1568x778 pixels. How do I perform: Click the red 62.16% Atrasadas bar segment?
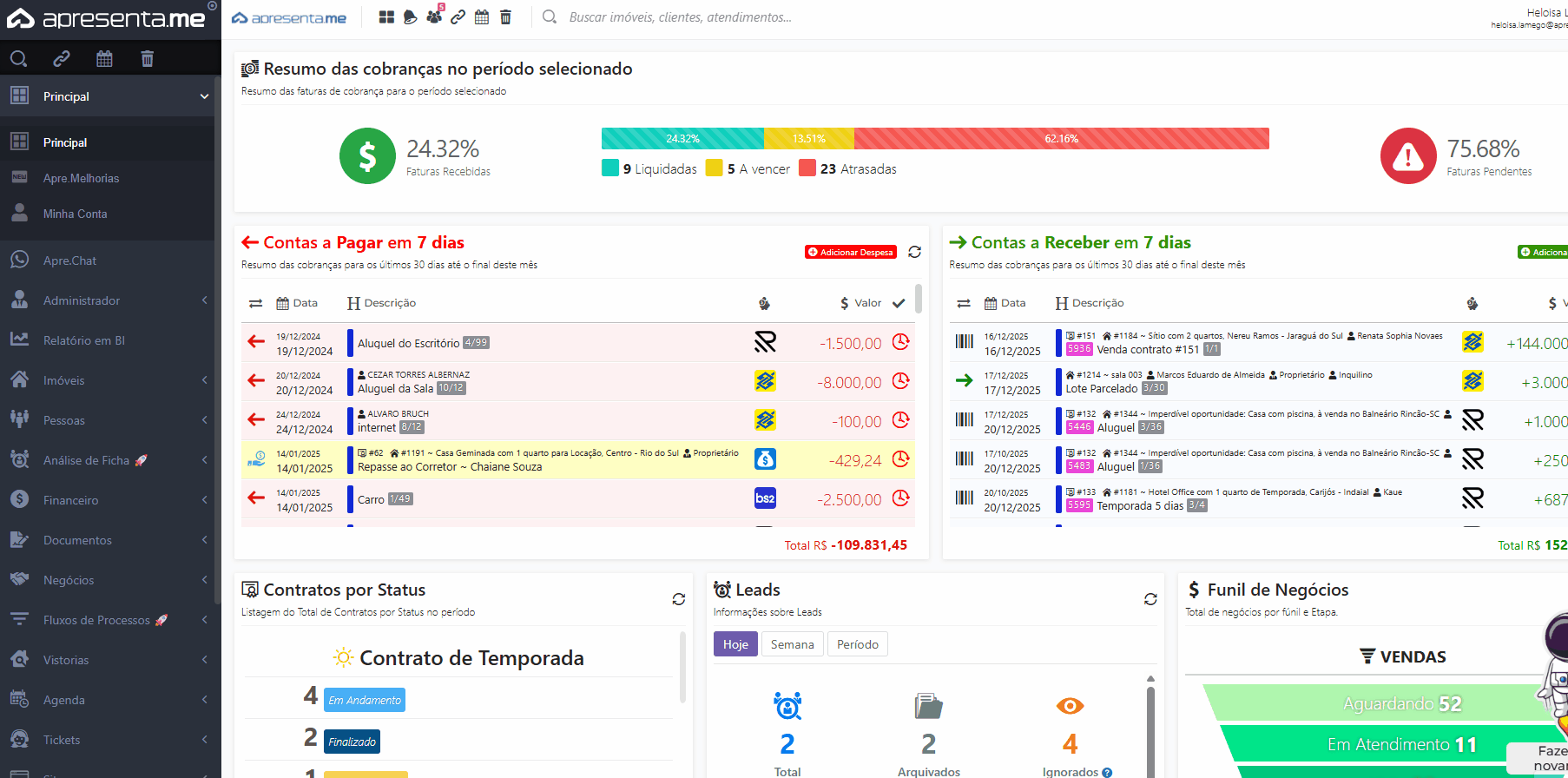(1062, 139)
